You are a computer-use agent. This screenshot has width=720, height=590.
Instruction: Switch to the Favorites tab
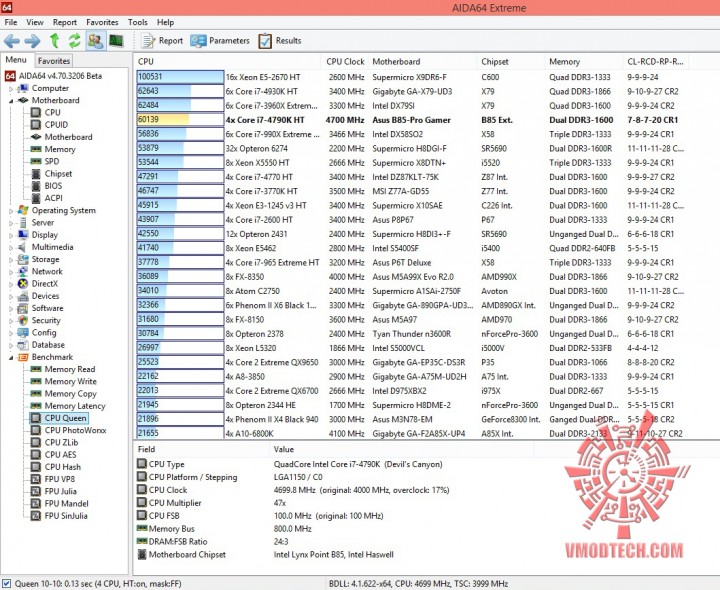coord(54,61)
